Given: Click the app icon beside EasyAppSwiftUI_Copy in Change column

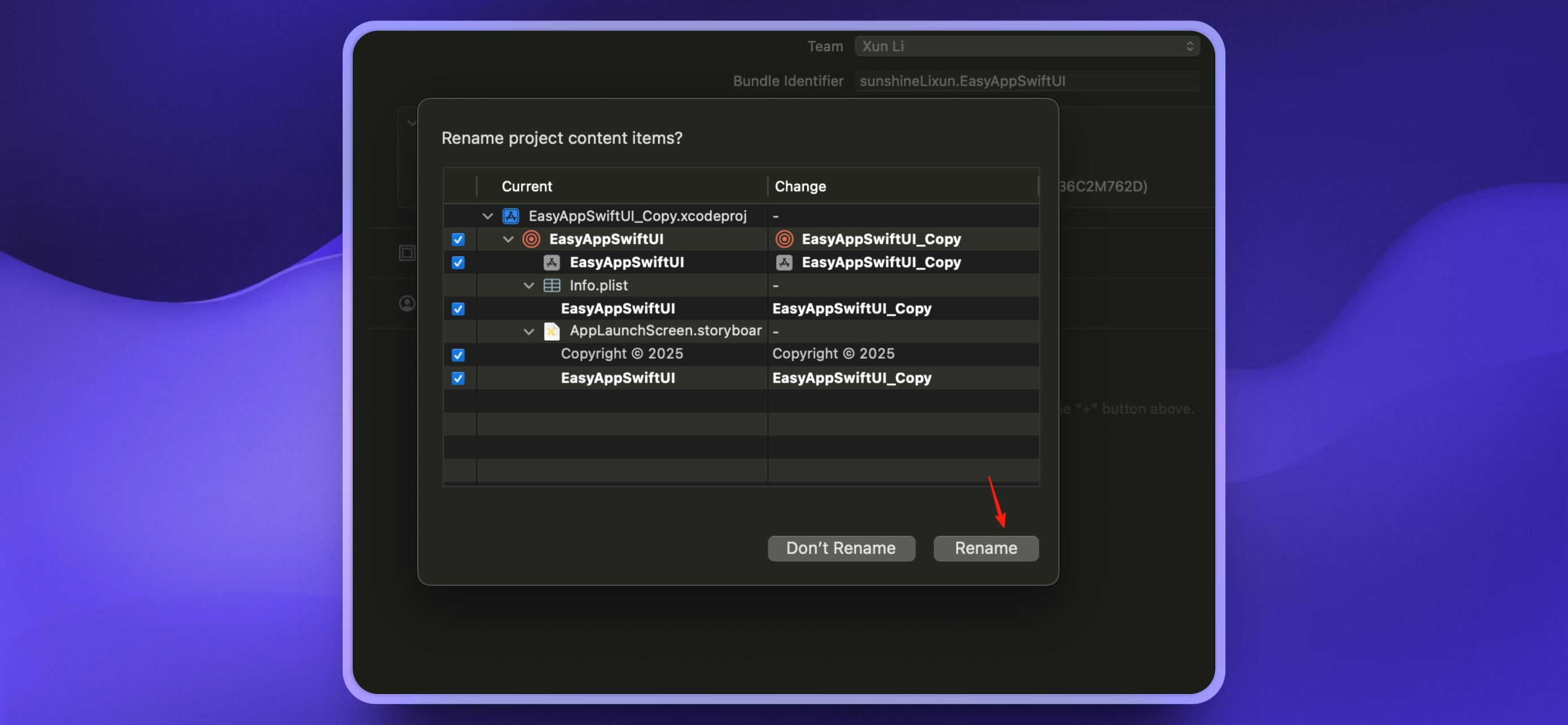Looking at the screenshot, I should click(x=783, y=263).
